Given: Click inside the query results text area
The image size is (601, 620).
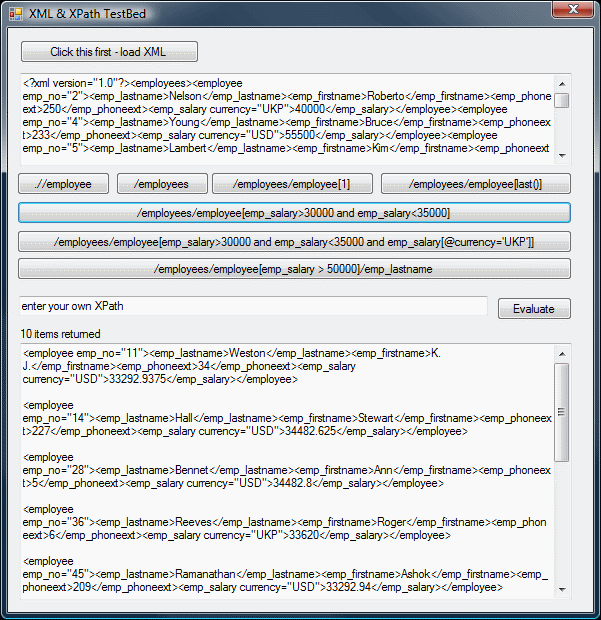Looking at the screenshot, I should [x=285, y=470].
